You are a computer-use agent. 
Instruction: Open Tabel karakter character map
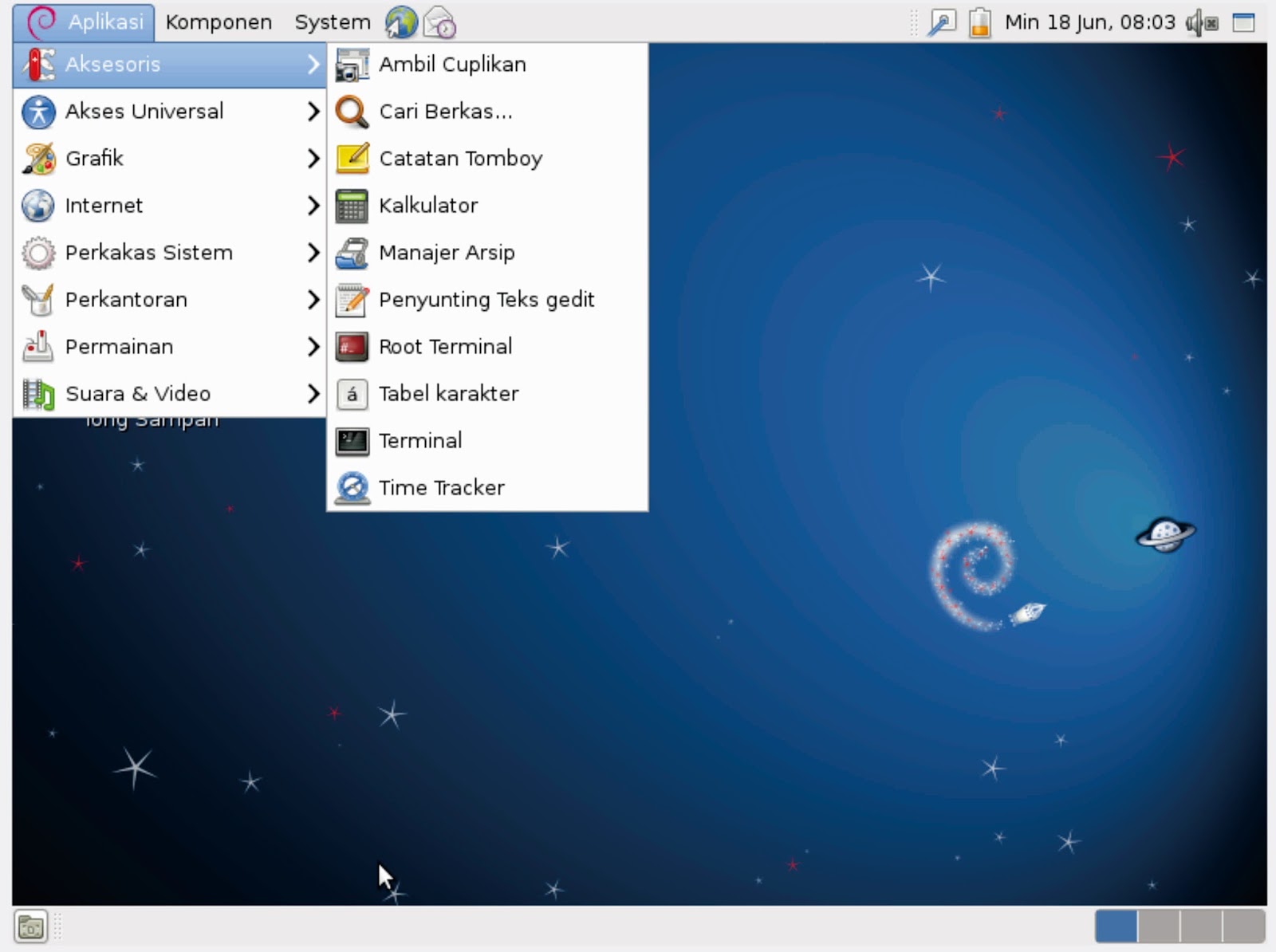447,393
